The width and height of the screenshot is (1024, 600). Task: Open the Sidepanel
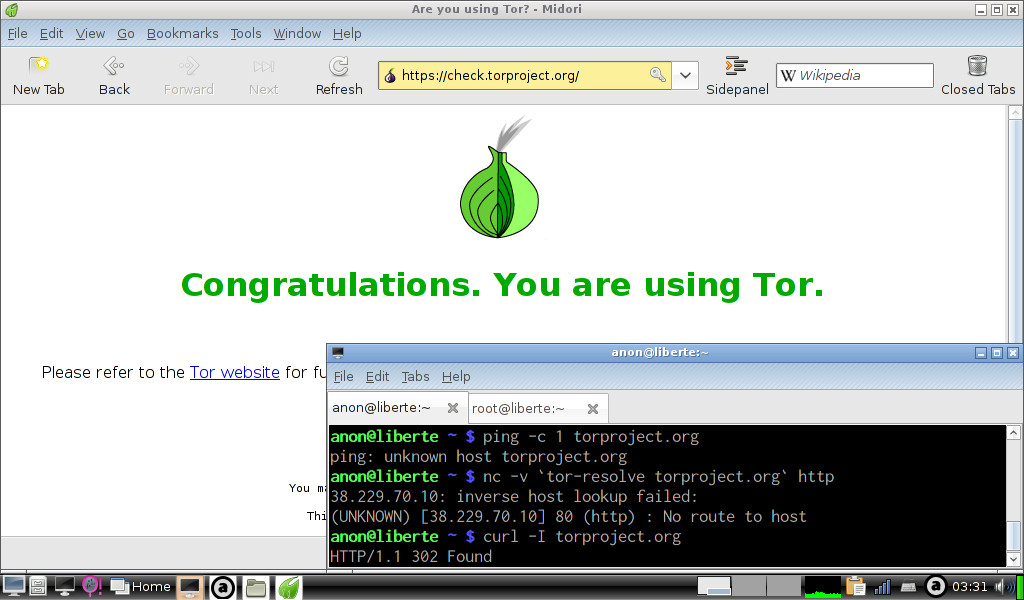[737, 76]
